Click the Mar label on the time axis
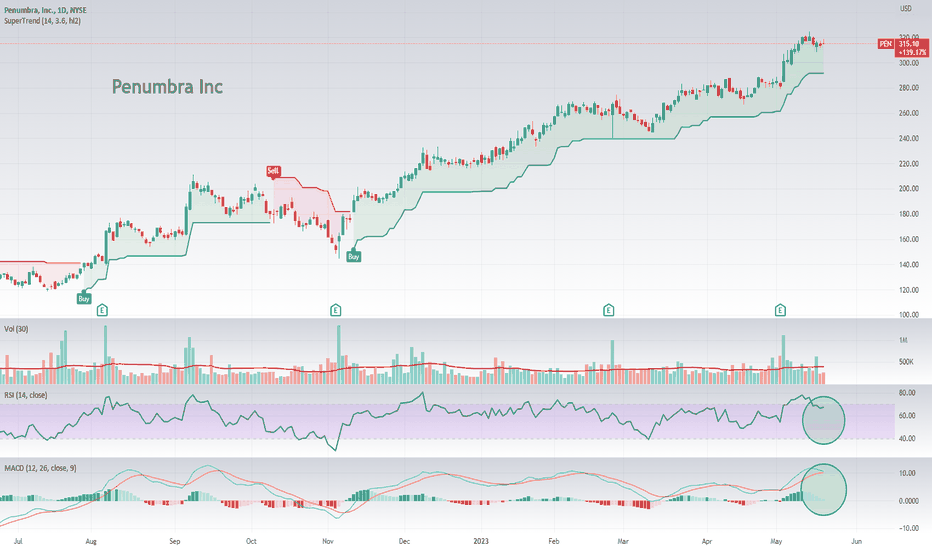Viewport: 932px width, 550px height. click(x=623, y=541)
